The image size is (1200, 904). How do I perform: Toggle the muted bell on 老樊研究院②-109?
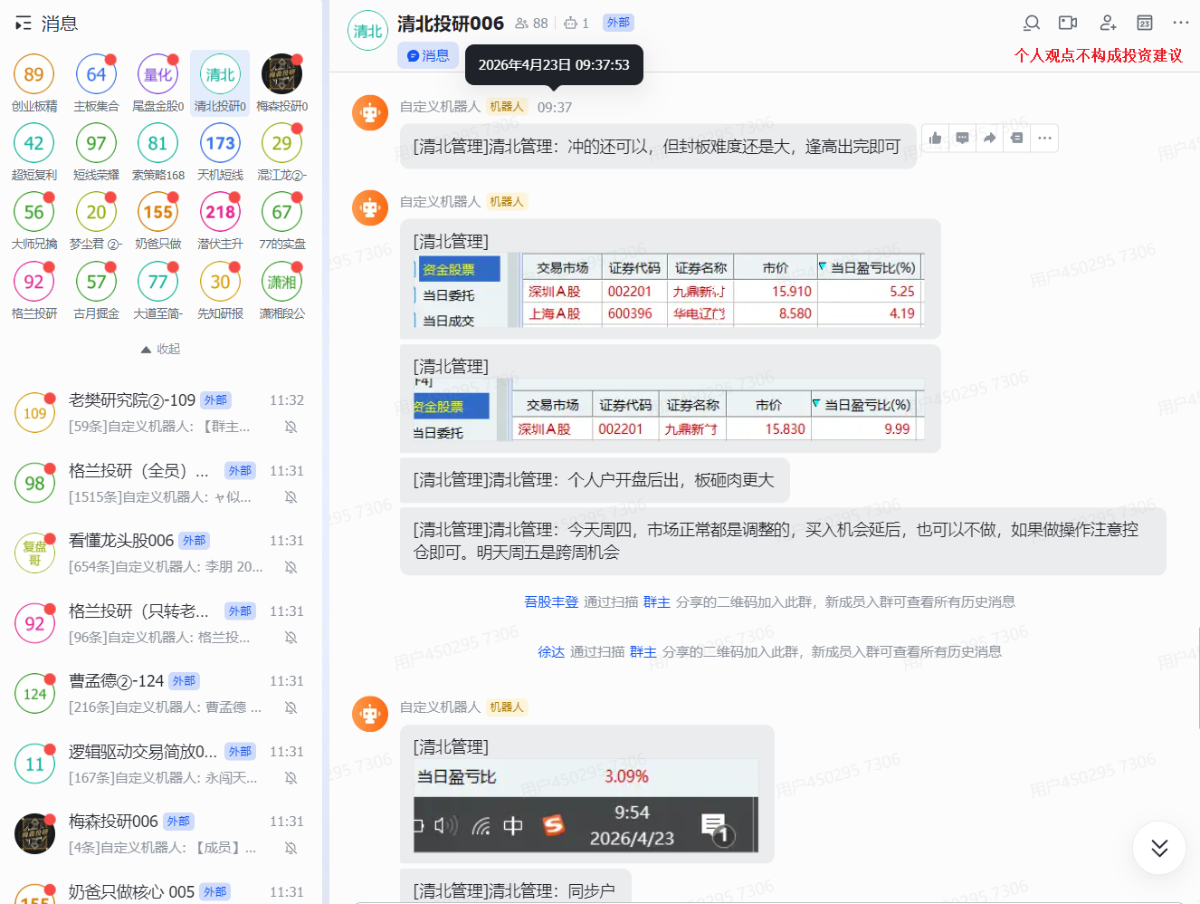pyautogui.click(x=291, y=427)
